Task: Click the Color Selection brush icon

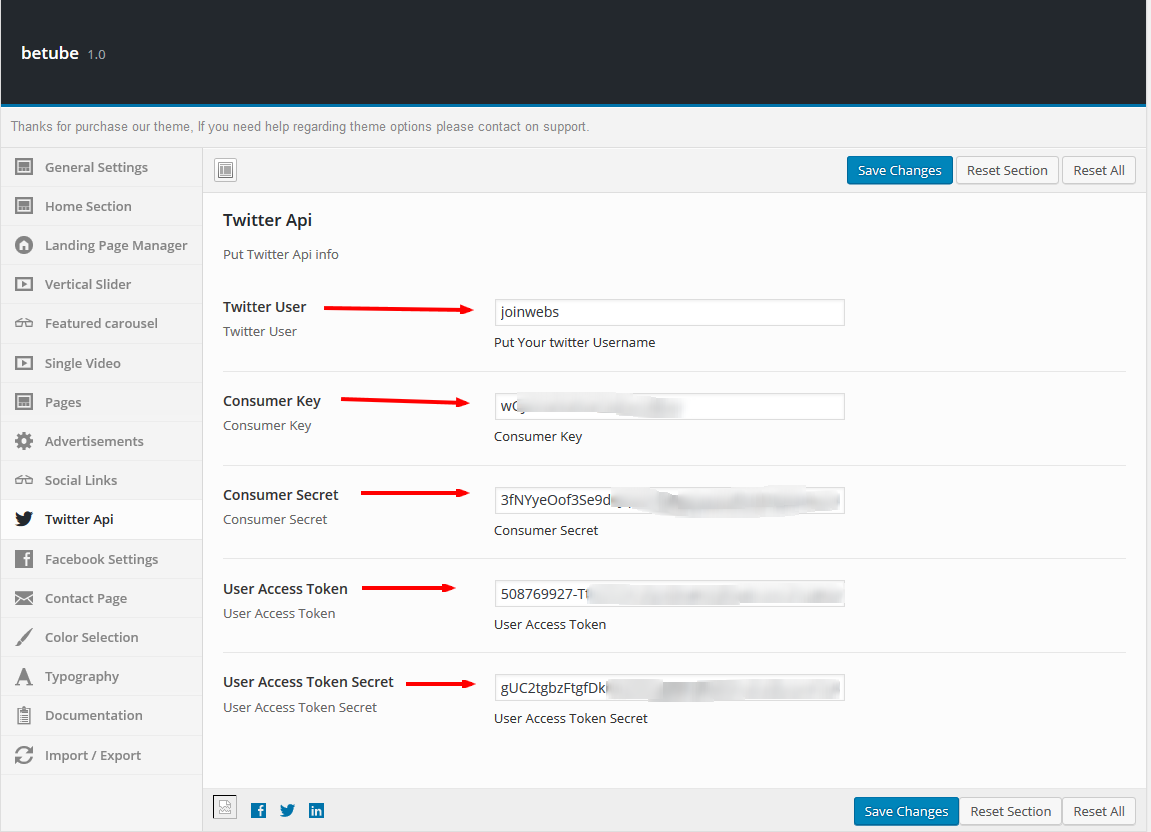Action: point(24,637)
